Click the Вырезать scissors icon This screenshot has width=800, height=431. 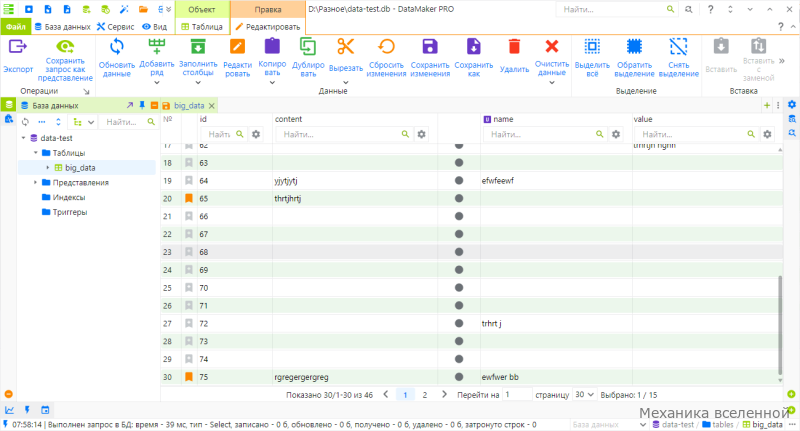pyautogui.click(x=345, y=47)
